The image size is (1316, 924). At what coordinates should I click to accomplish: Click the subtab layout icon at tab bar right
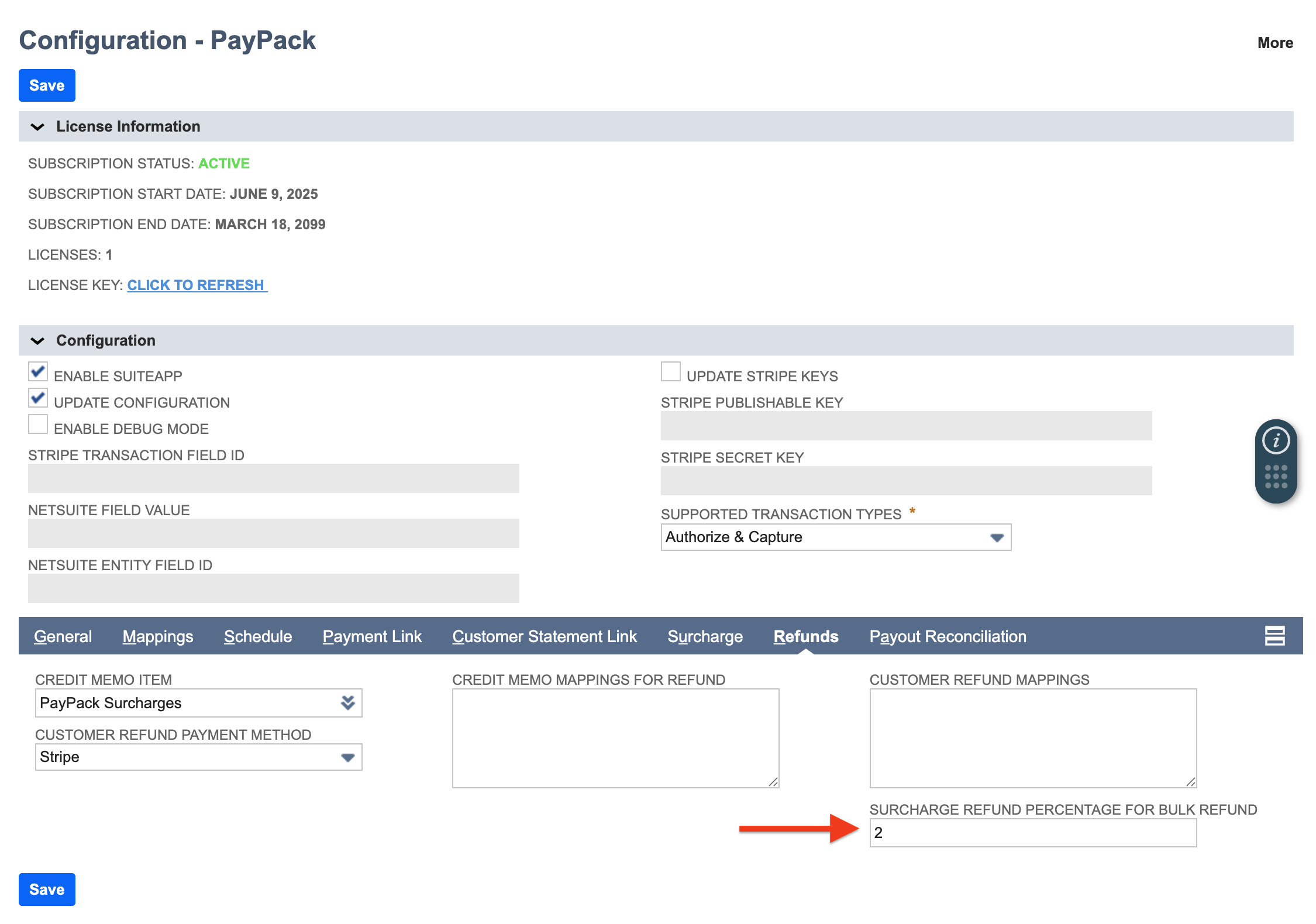coord(1274,636)
